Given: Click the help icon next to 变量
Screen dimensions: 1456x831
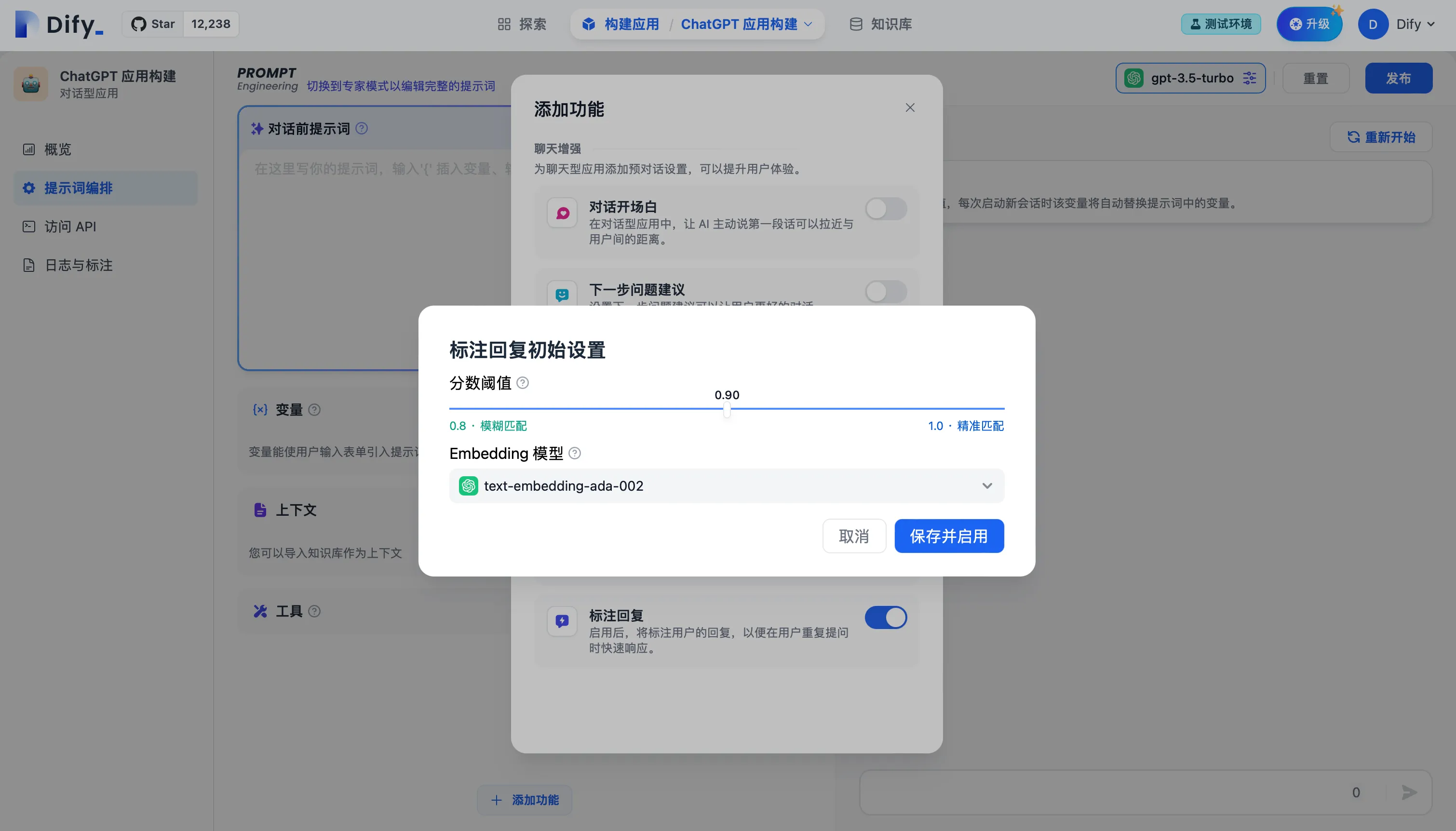Looking at the screenshot, I should [x=314, y=410].
